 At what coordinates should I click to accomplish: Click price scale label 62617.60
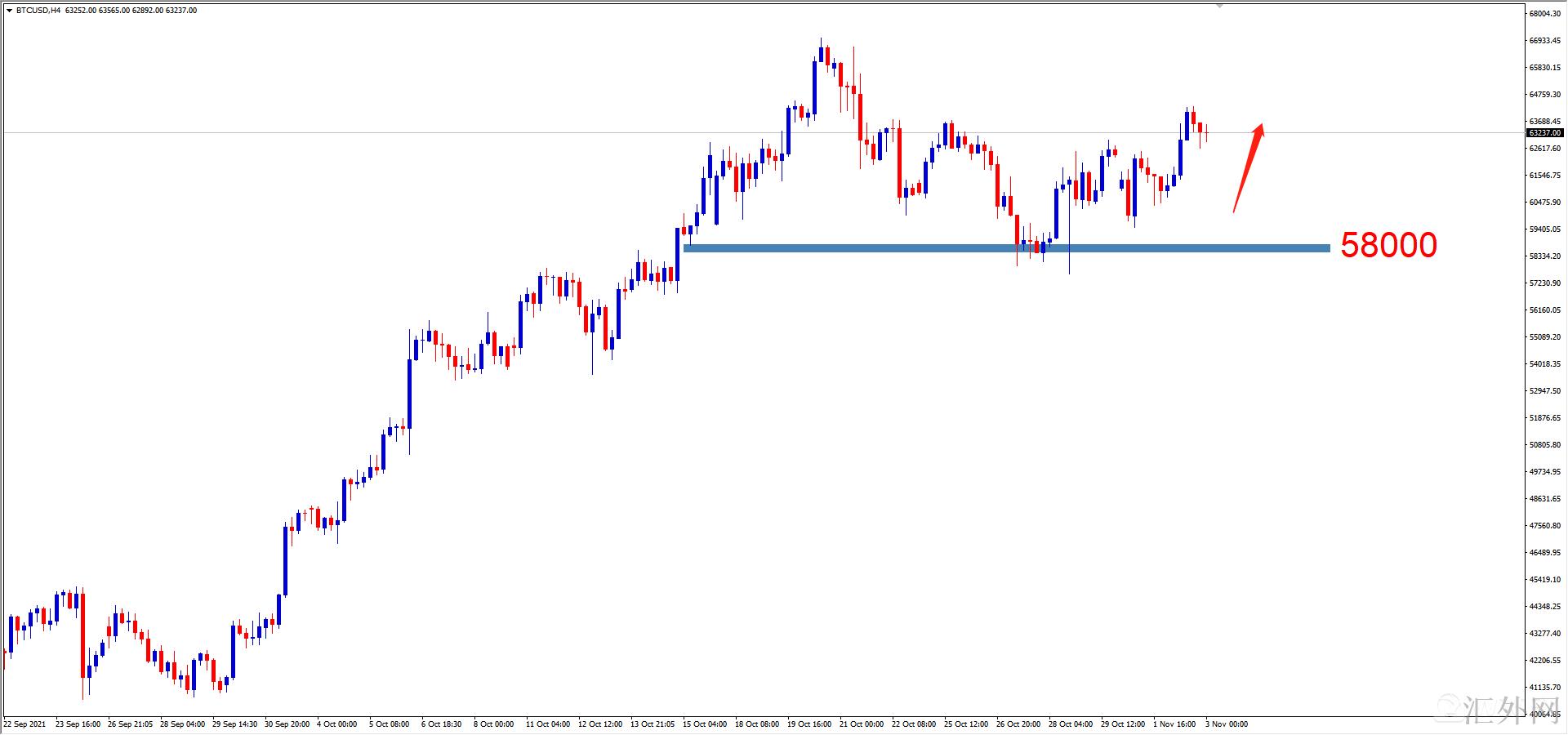click(x=1545, y=149)
